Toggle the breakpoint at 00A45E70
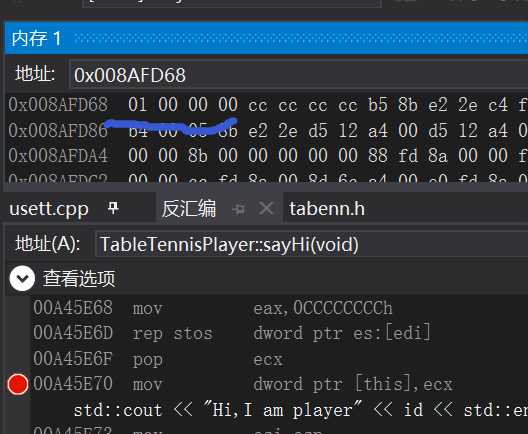Image resolution: width=528 pixels, height=434 pixels. pyautogui.click(x=18, y=384)
